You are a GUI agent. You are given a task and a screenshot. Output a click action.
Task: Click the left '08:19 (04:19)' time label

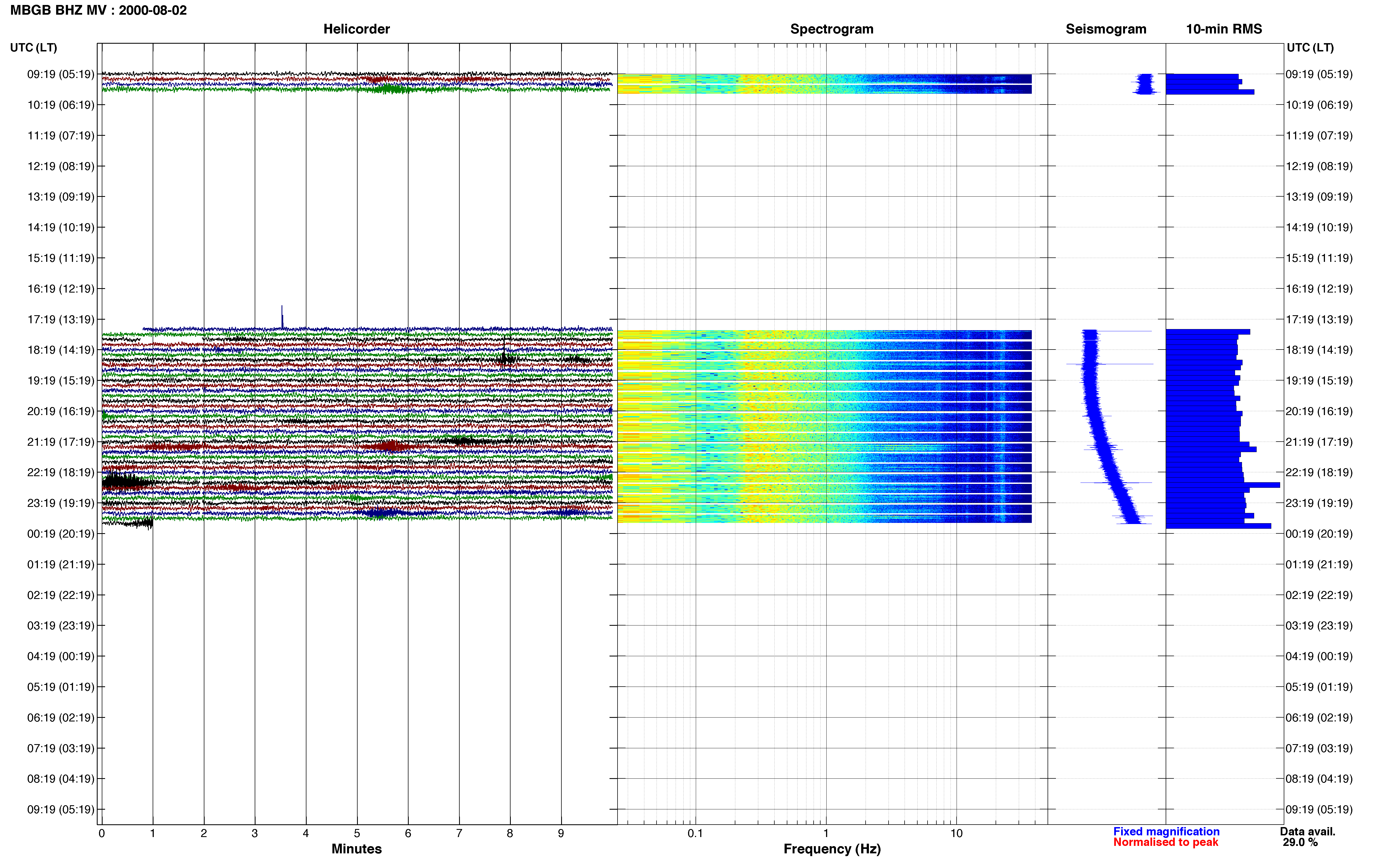(61, 779)
